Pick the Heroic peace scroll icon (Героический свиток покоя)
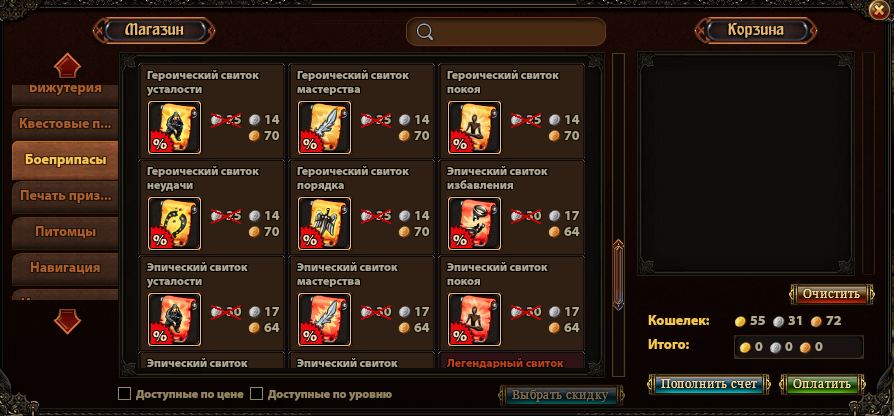This screenshot has height=416, width=894. tap(474, 128)
